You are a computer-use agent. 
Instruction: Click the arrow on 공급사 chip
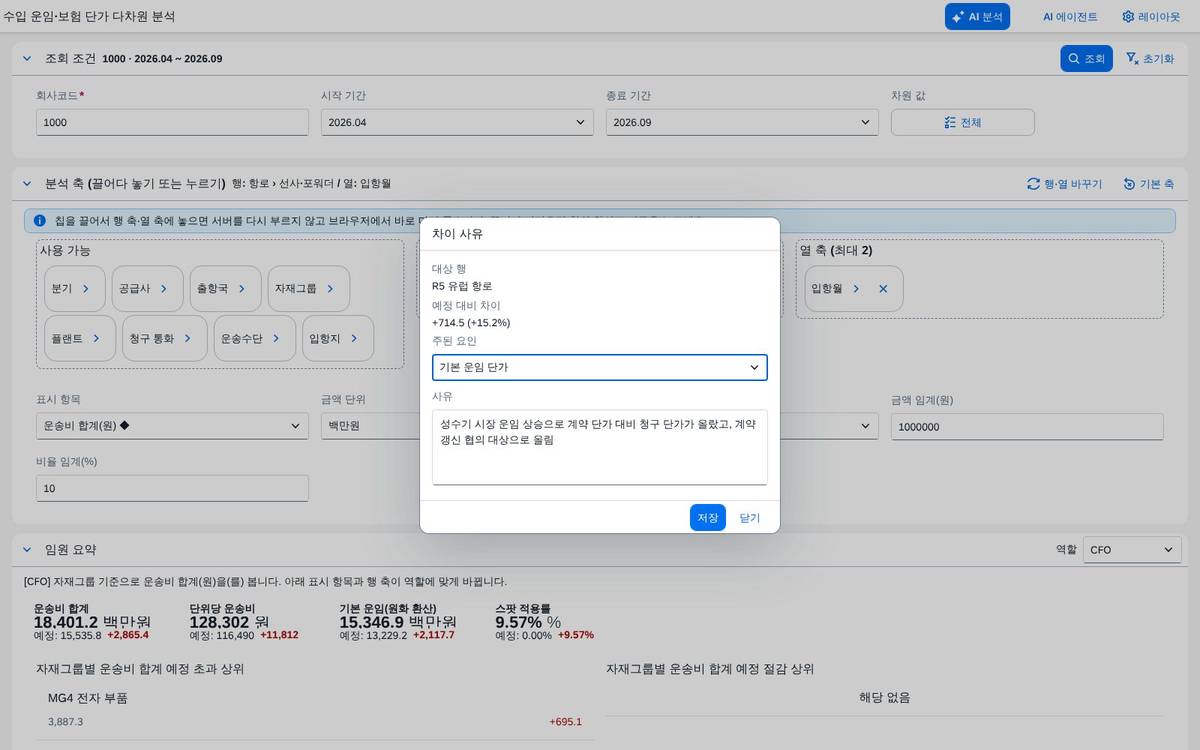[165, 288]
